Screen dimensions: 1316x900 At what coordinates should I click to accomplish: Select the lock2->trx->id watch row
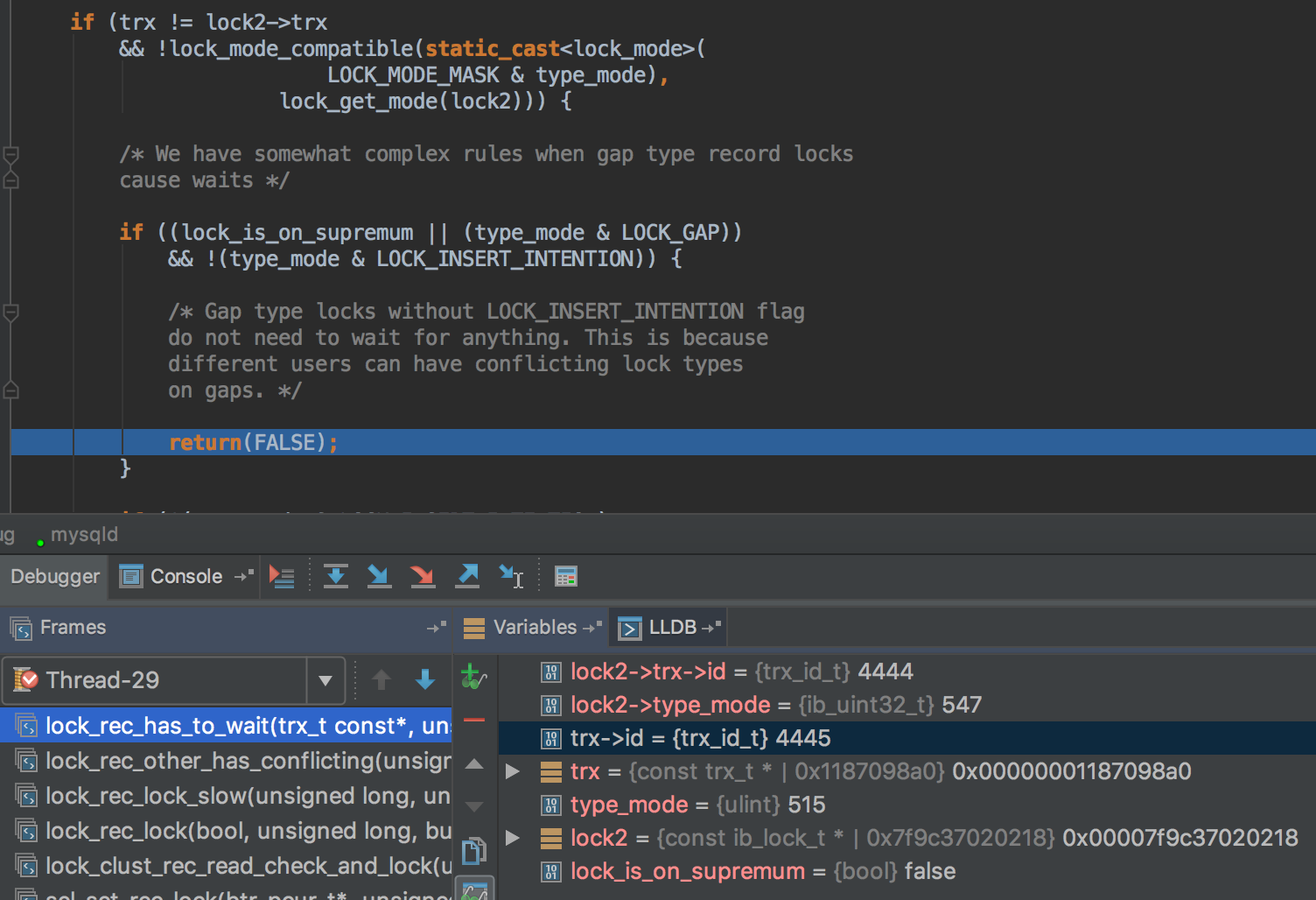(906, 671)
